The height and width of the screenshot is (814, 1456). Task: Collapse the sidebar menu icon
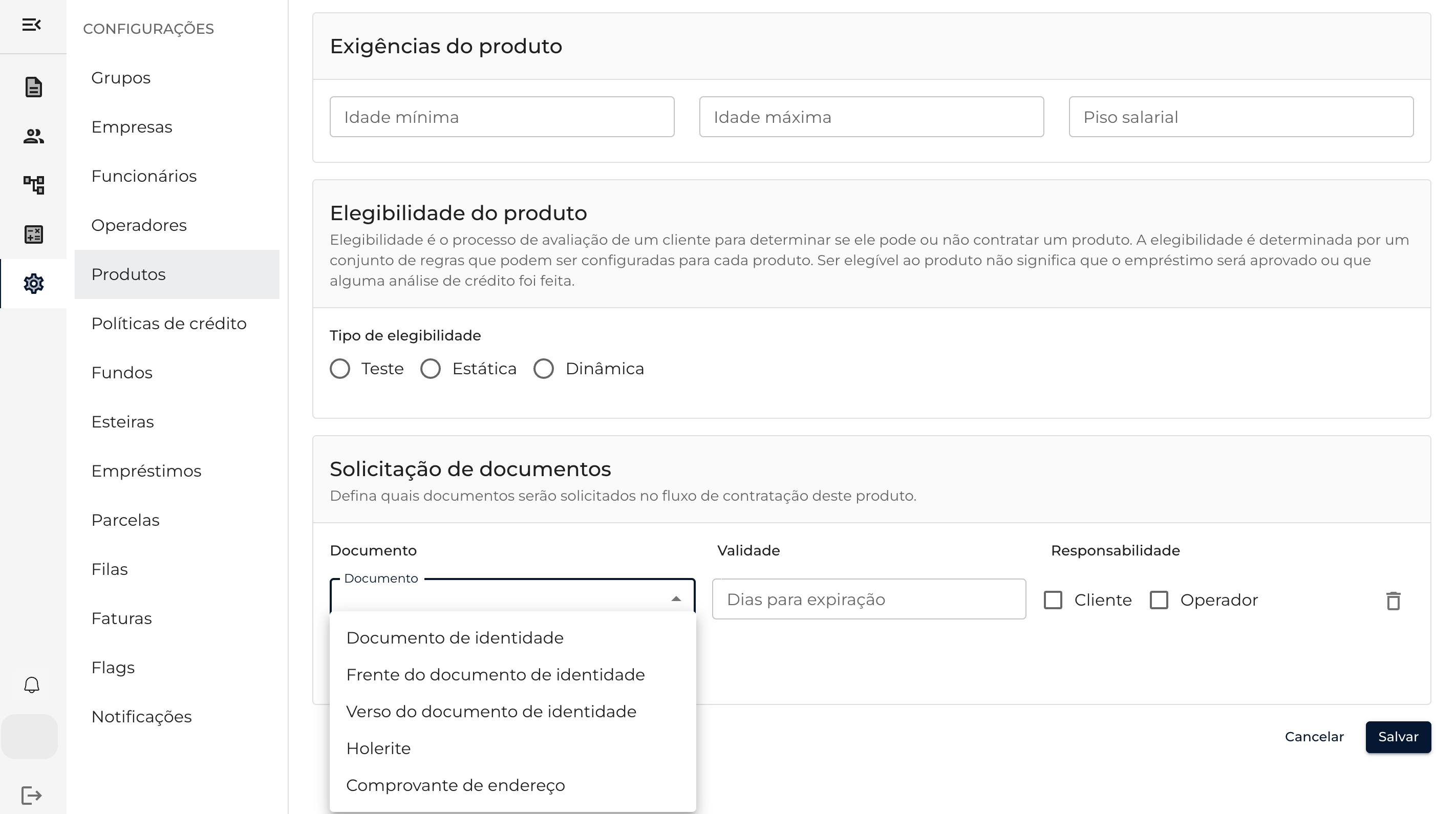pyautogui.click(x=32, y=25)
